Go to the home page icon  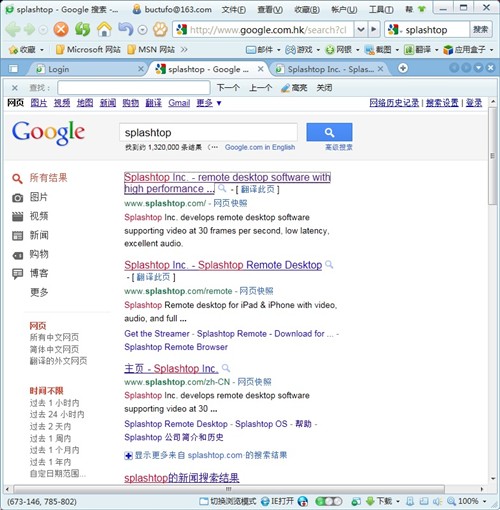pos(104,29)
